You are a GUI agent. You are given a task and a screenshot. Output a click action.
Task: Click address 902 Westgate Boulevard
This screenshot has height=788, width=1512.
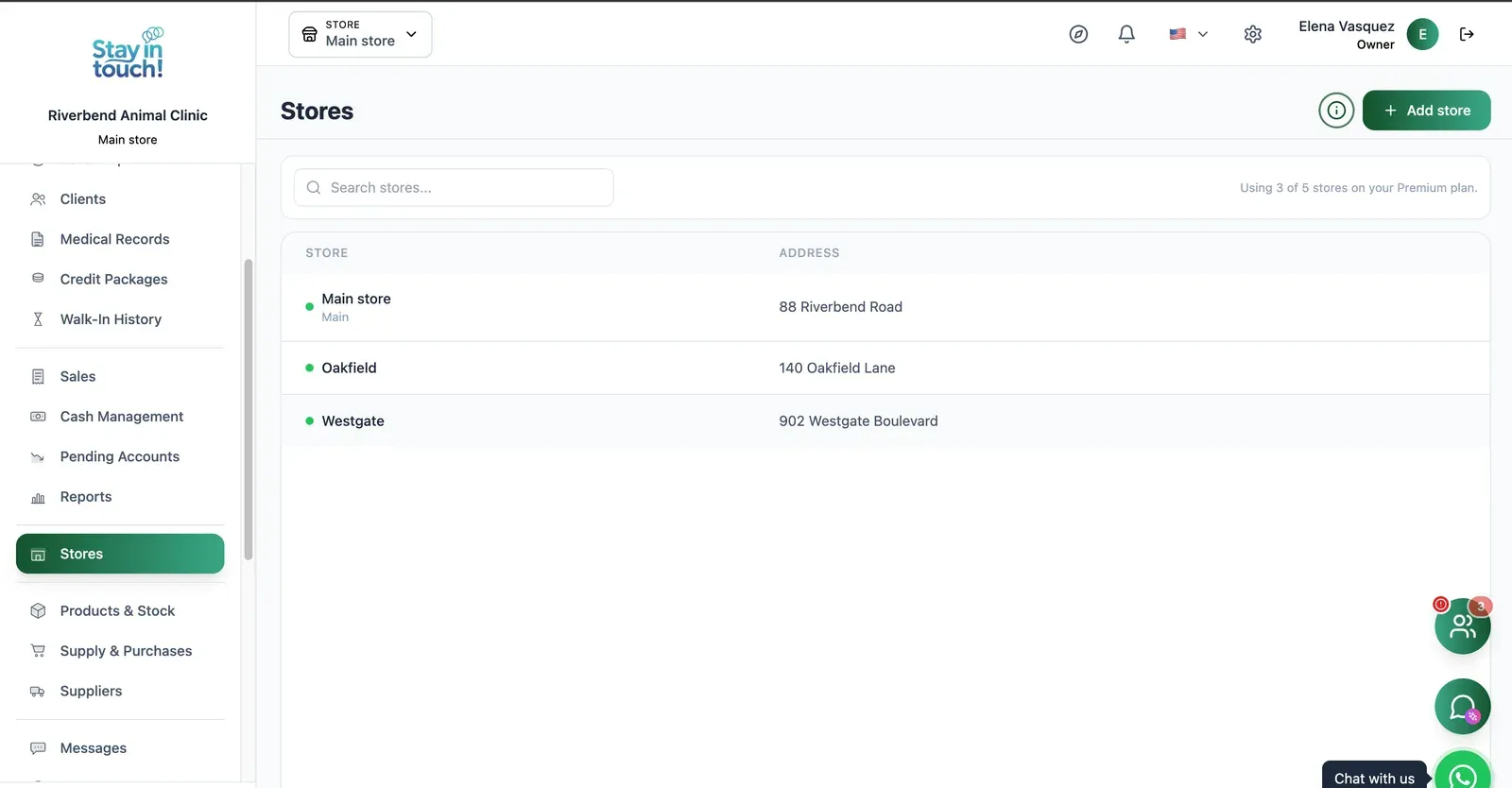pos(858,421)
